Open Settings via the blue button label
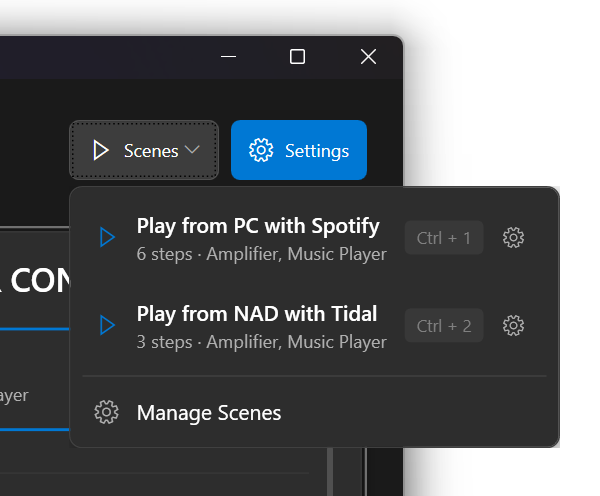The width and height of the screenshot is (600, 496). (x=317, y=151)
